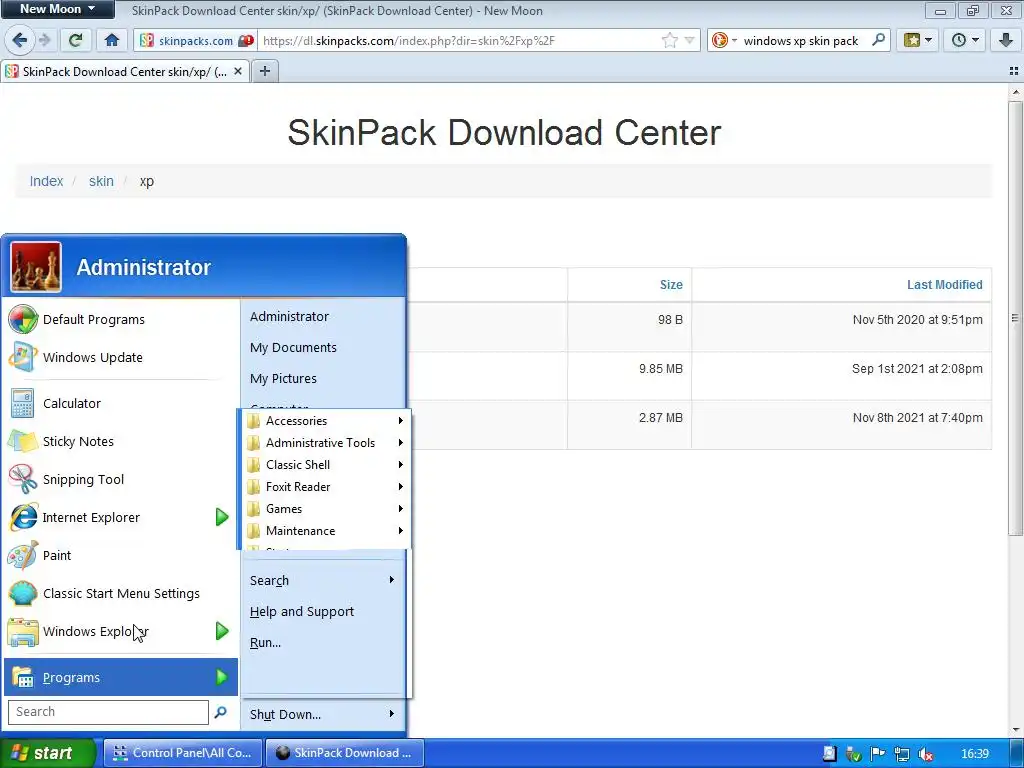Click the search magnifier in browser search box
Image resolution: width=1024 pixels, height=768 pixels.
[878, 40]
